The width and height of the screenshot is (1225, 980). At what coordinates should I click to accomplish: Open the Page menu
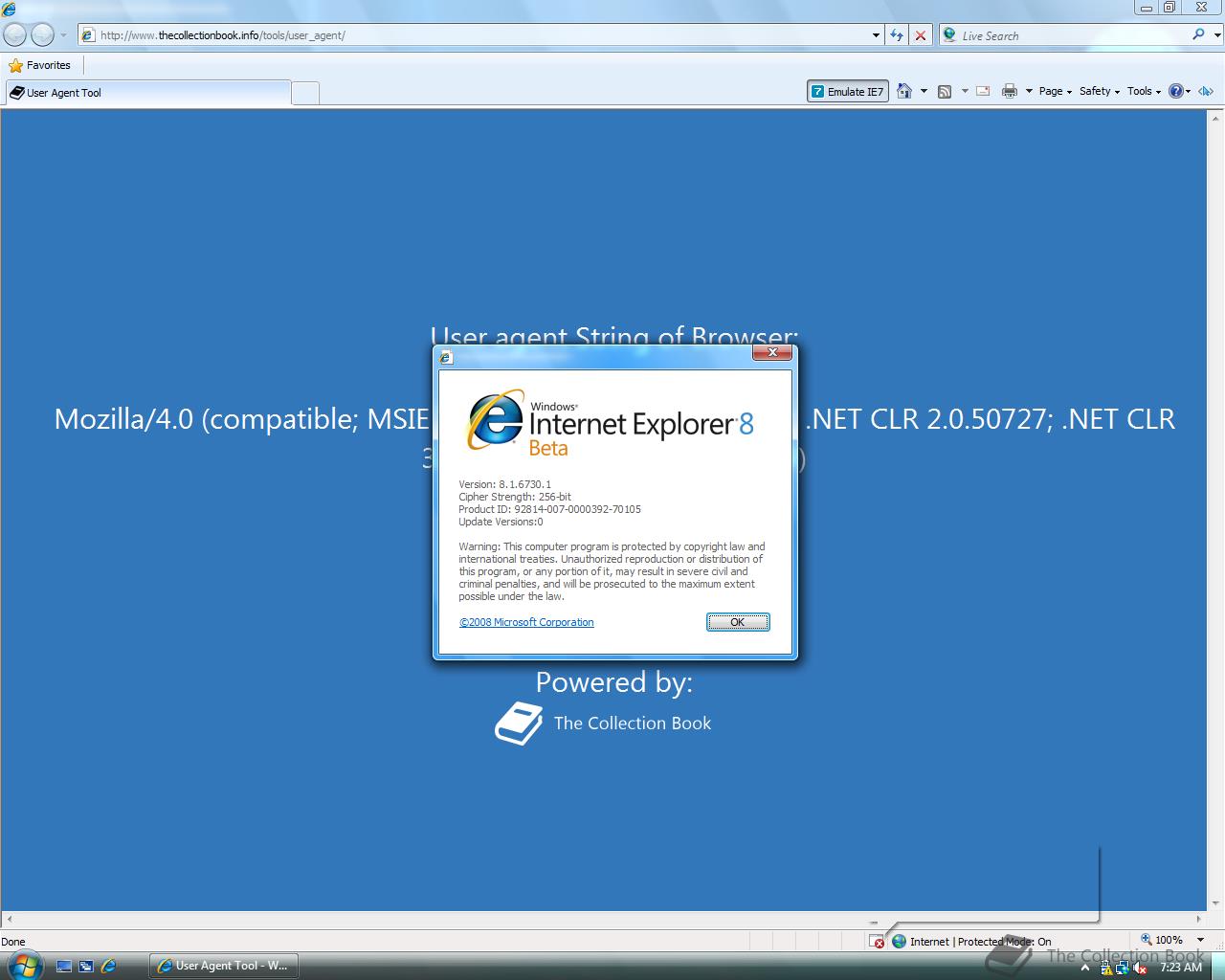coord(1055,92)
